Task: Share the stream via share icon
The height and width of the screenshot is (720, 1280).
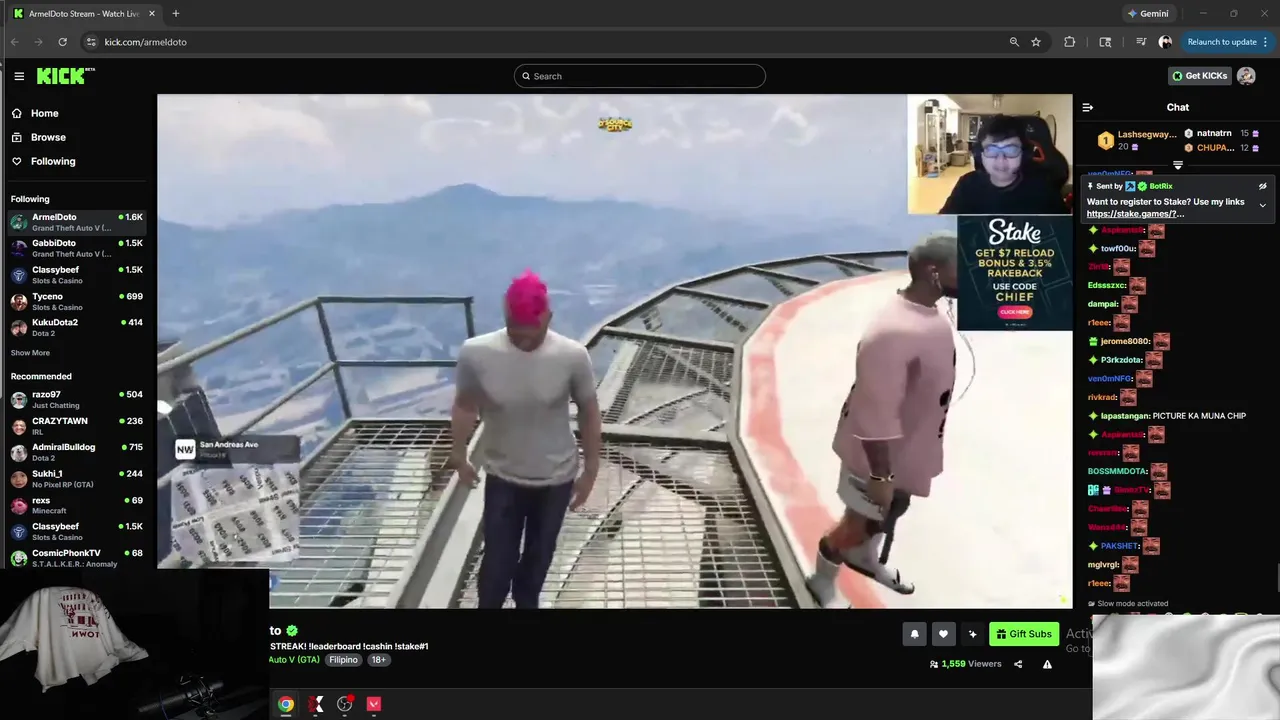Action: click(x=1018, y=664)
